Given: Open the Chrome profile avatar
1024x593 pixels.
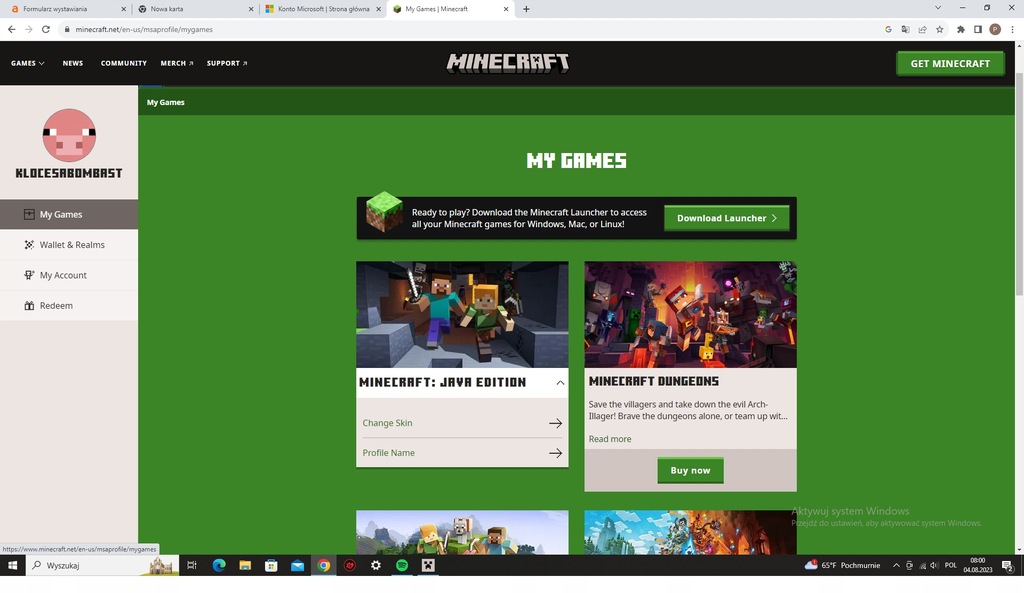Looking at the screenshot, I should tap(995, 29).
